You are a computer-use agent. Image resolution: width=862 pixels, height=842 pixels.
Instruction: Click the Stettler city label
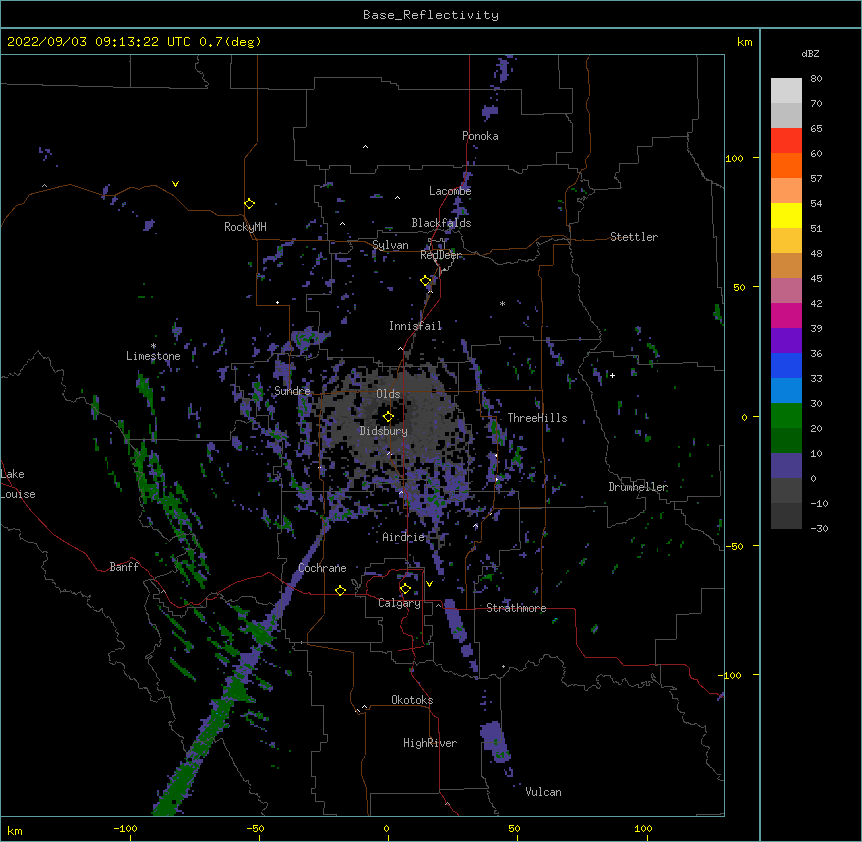tap(634, 237)
